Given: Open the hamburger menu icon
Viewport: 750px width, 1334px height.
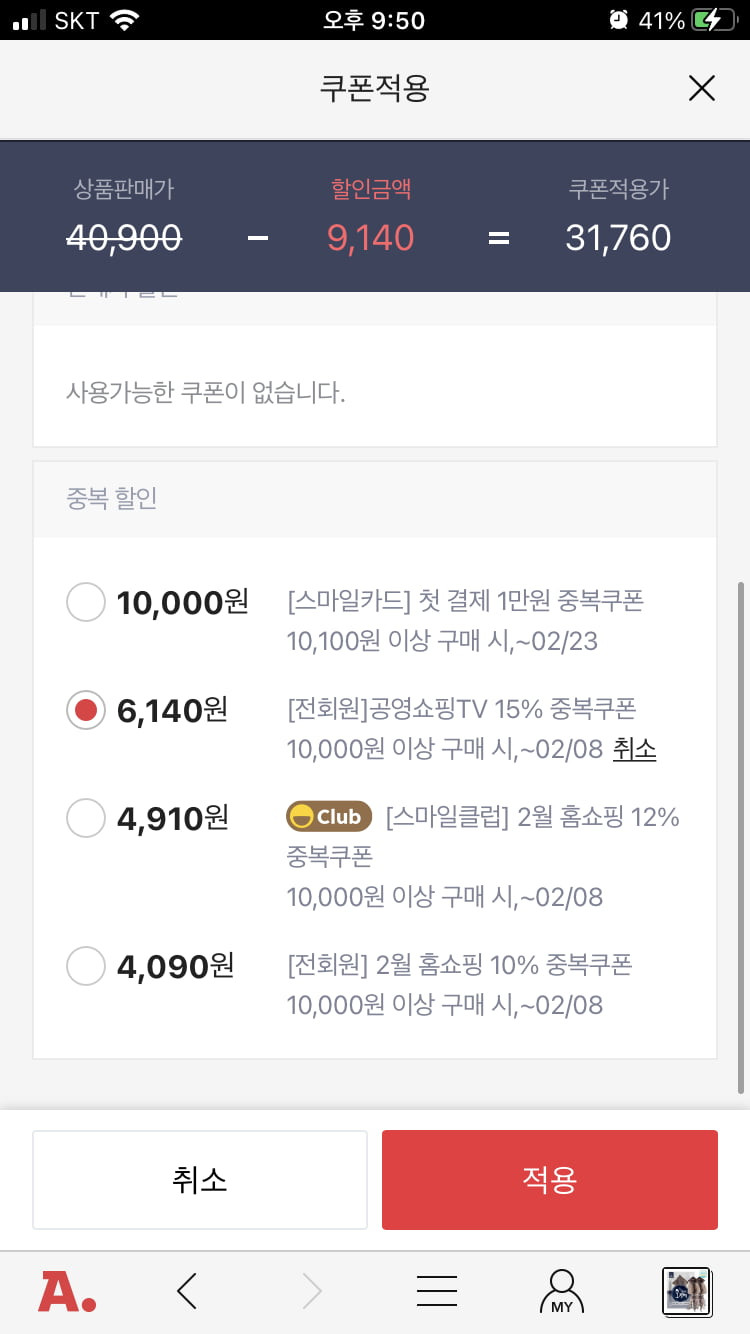Looking at the screenshot, I should 437,1291.
